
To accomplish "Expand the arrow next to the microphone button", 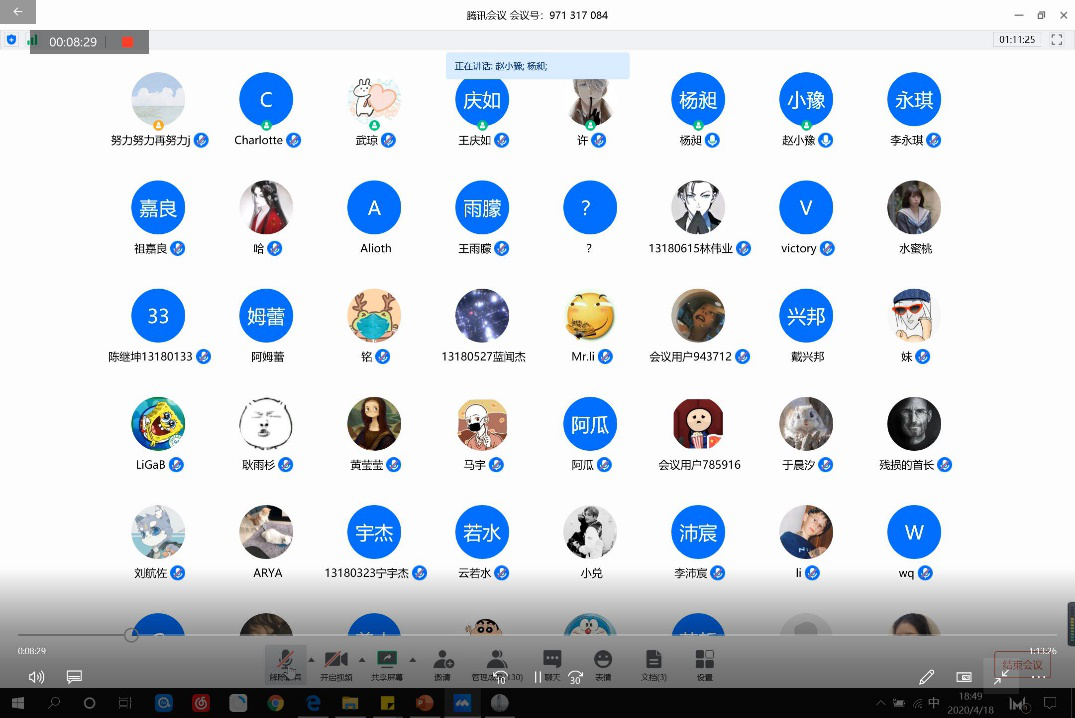I will pos(310,660).
